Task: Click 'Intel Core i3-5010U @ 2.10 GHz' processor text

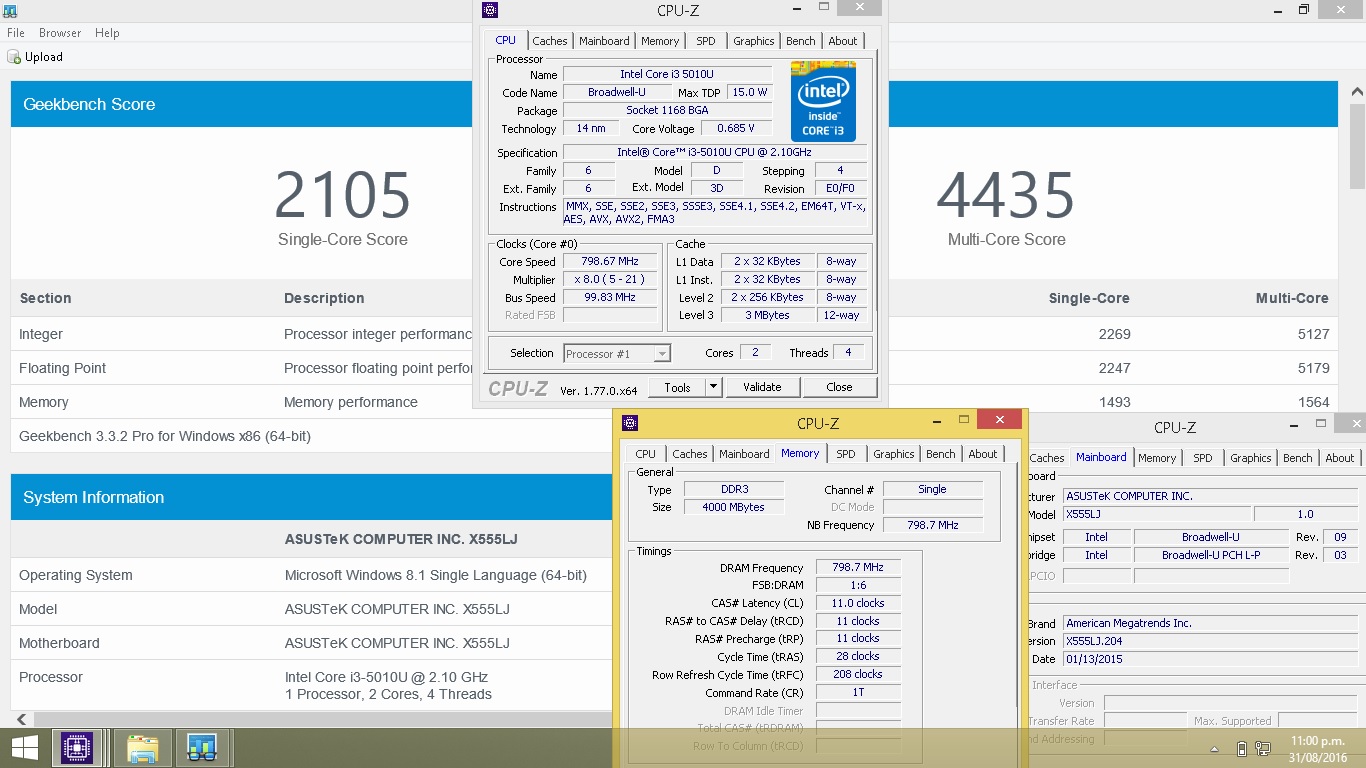Action: [x=386, y=677]
